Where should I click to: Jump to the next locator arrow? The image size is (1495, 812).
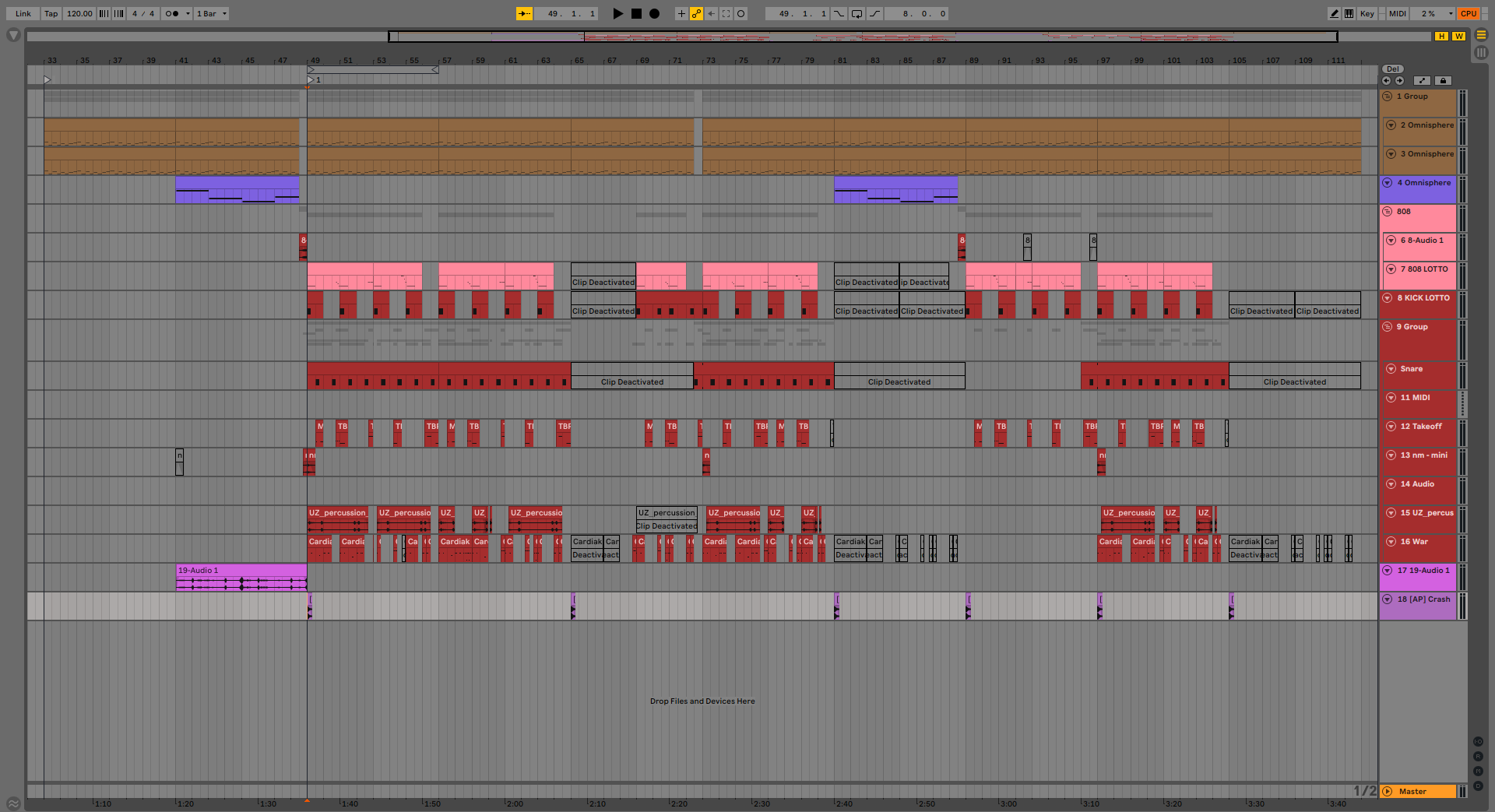[1399, 80]
